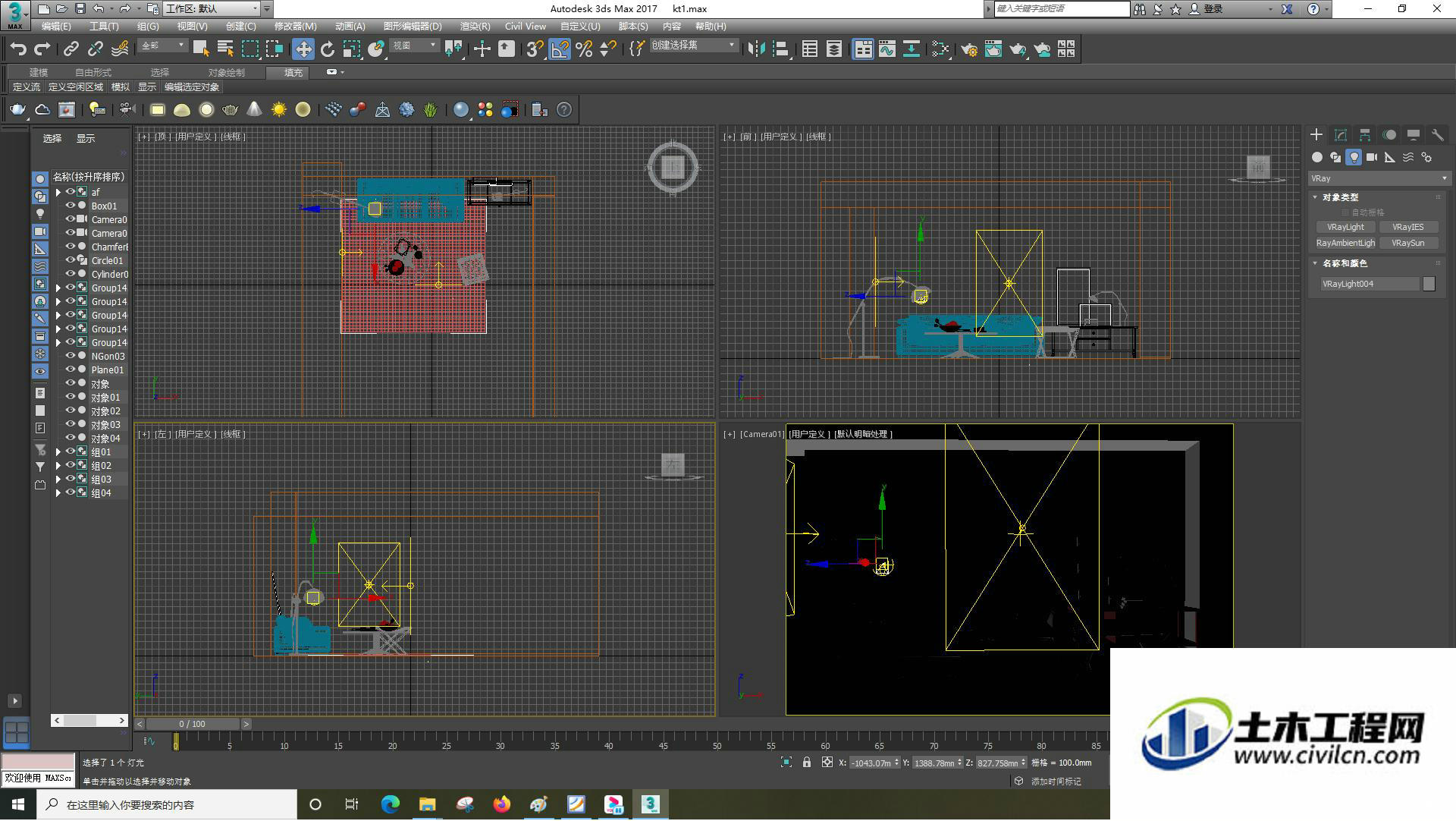This screenshot has width=1456, height=821.
Task: Click the sun light icon in toolbar
Action: click(x=279, y=110)
